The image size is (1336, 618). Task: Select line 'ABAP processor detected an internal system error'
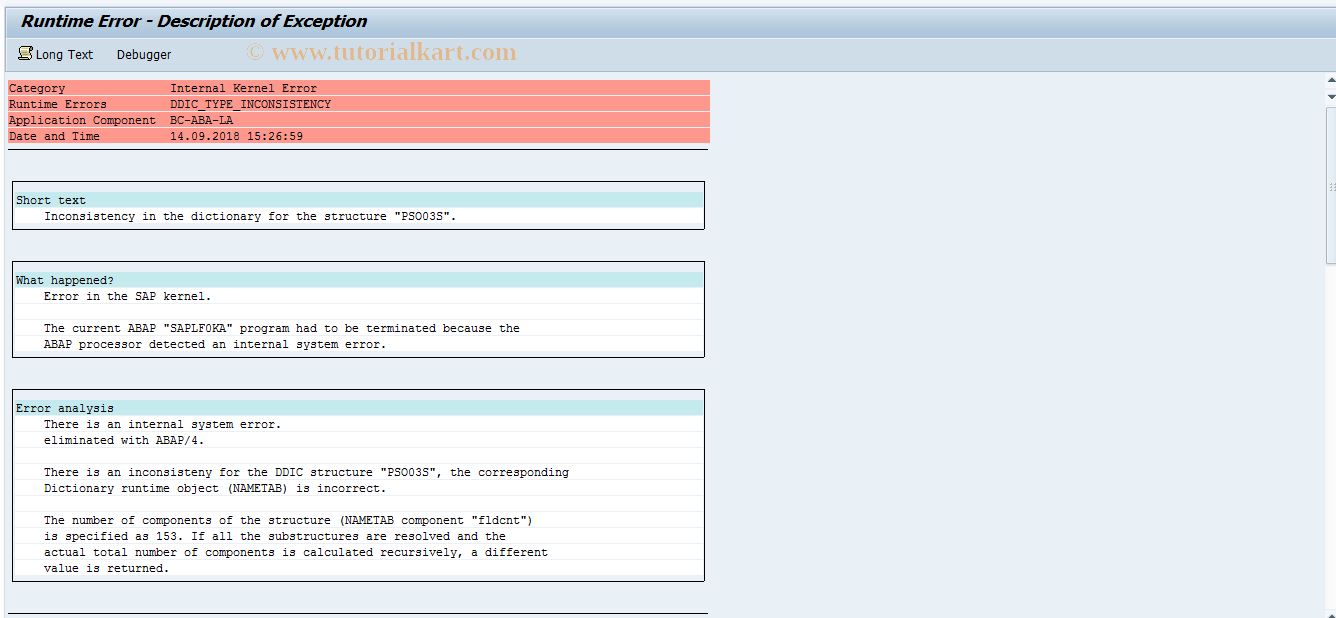pos(215,344)
